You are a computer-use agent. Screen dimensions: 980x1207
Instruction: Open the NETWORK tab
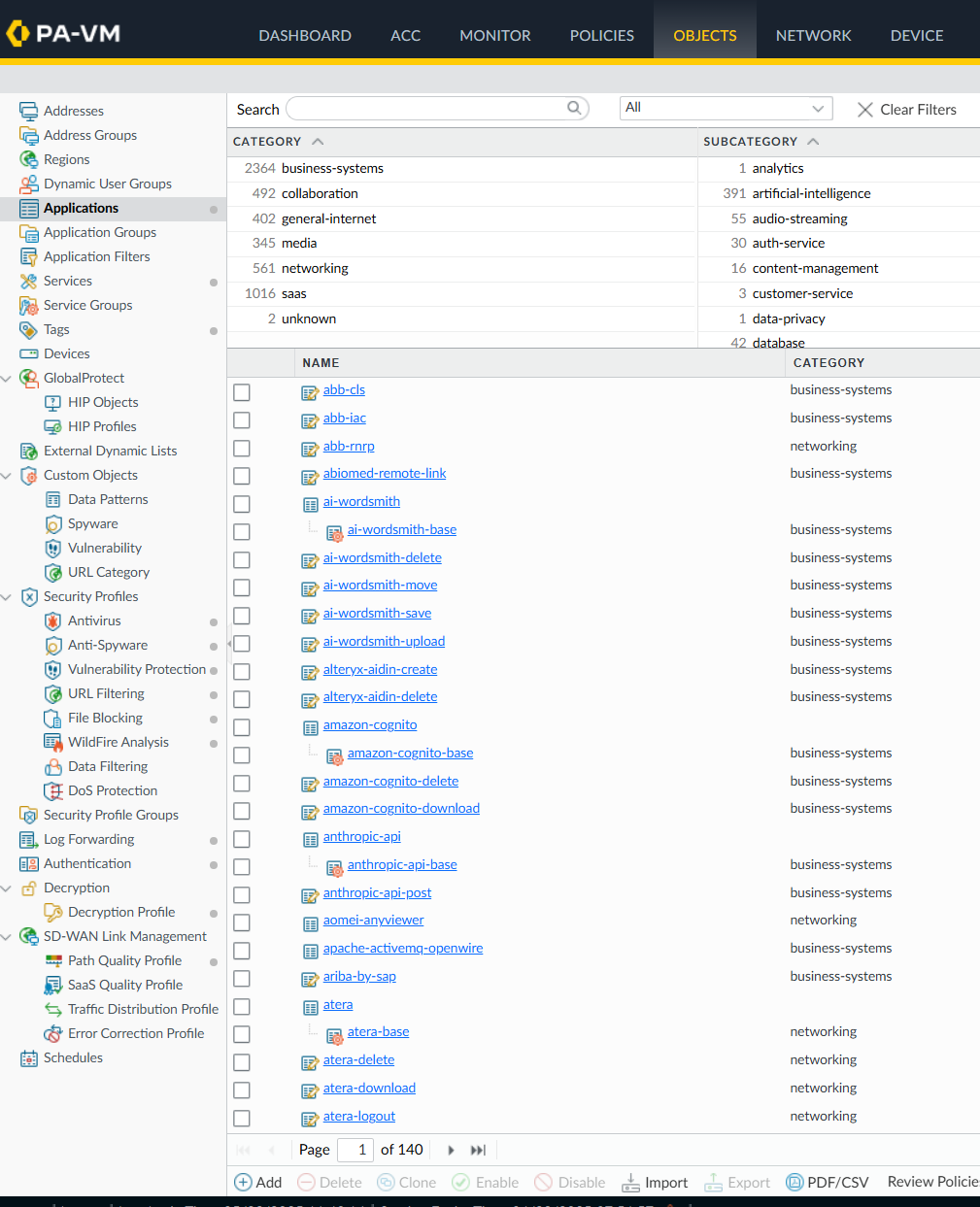pyautogui.click(x=813, y=36)
